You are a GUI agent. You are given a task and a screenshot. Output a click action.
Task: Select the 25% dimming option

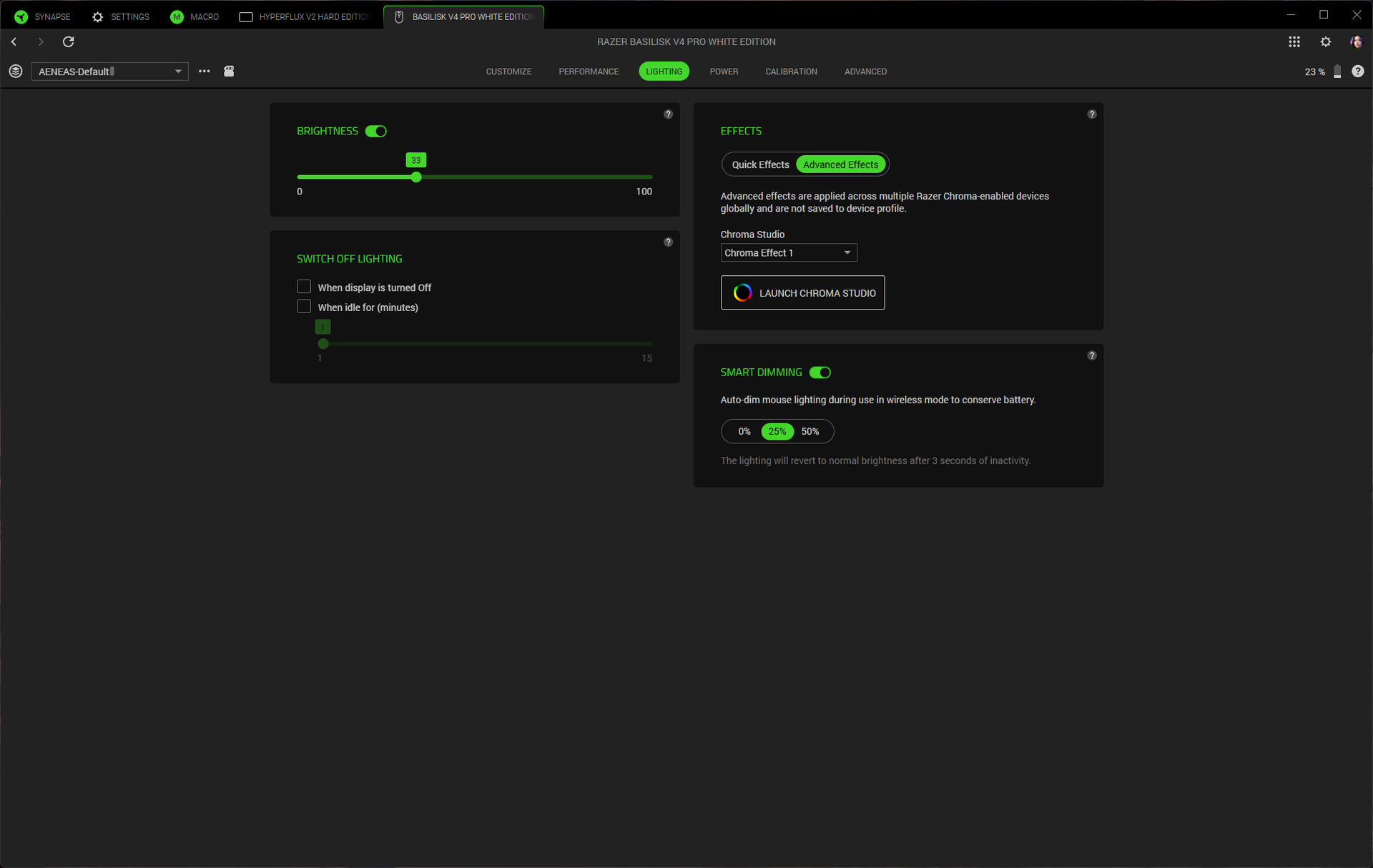777,431
